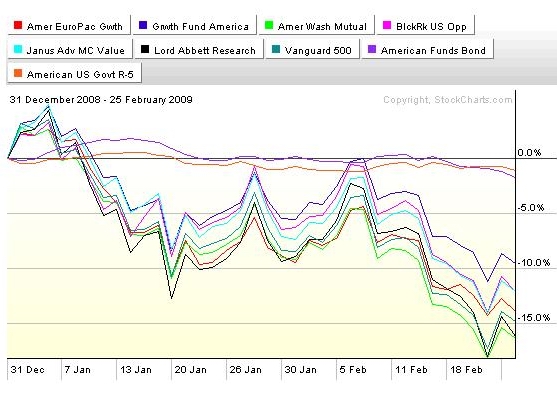Click the purple American Funds Bond swatch
The image size is (557, 393).
pyautogui.click(x=372, y=49)
